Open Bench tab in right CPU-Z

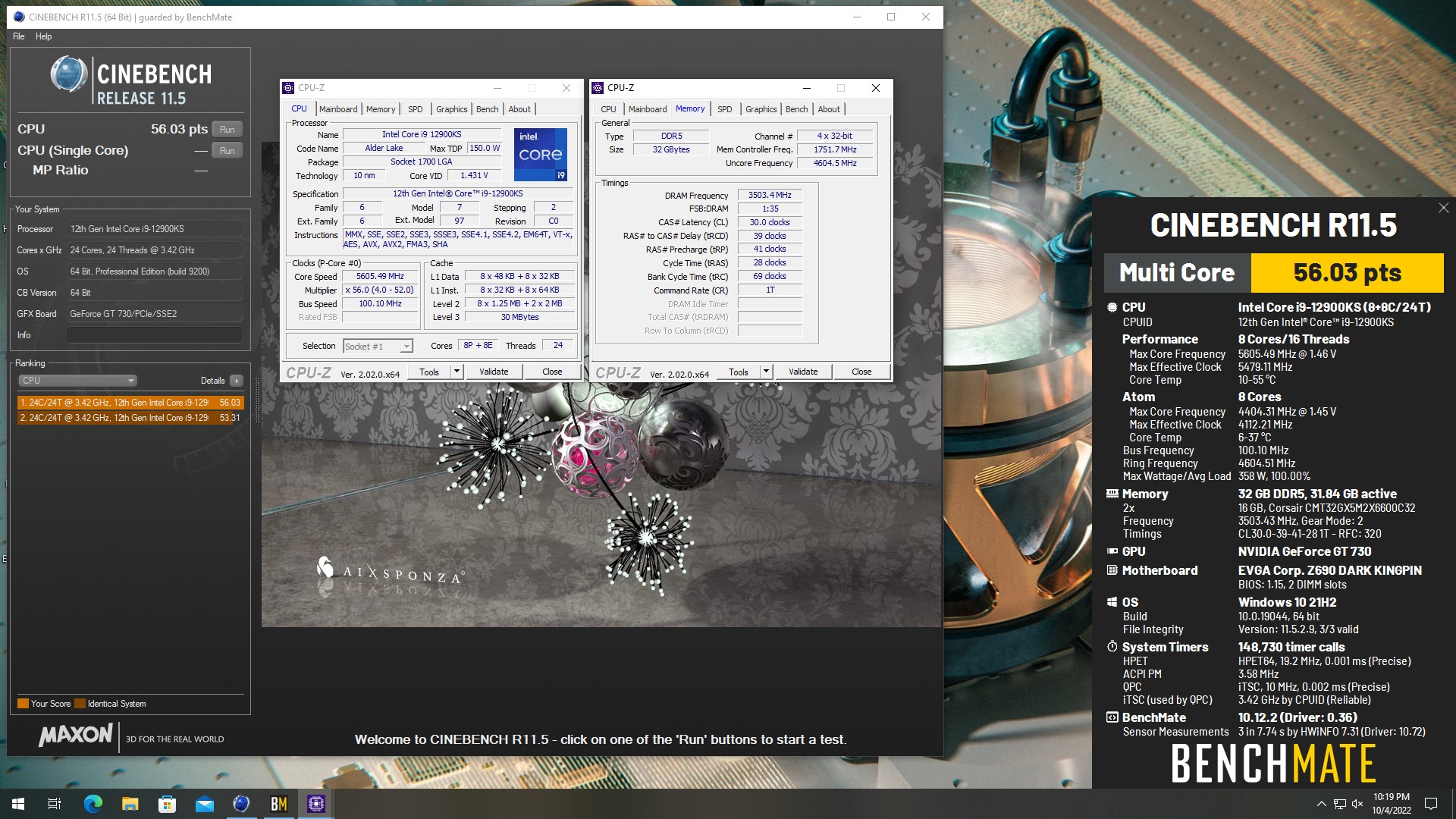click(797, 109)
